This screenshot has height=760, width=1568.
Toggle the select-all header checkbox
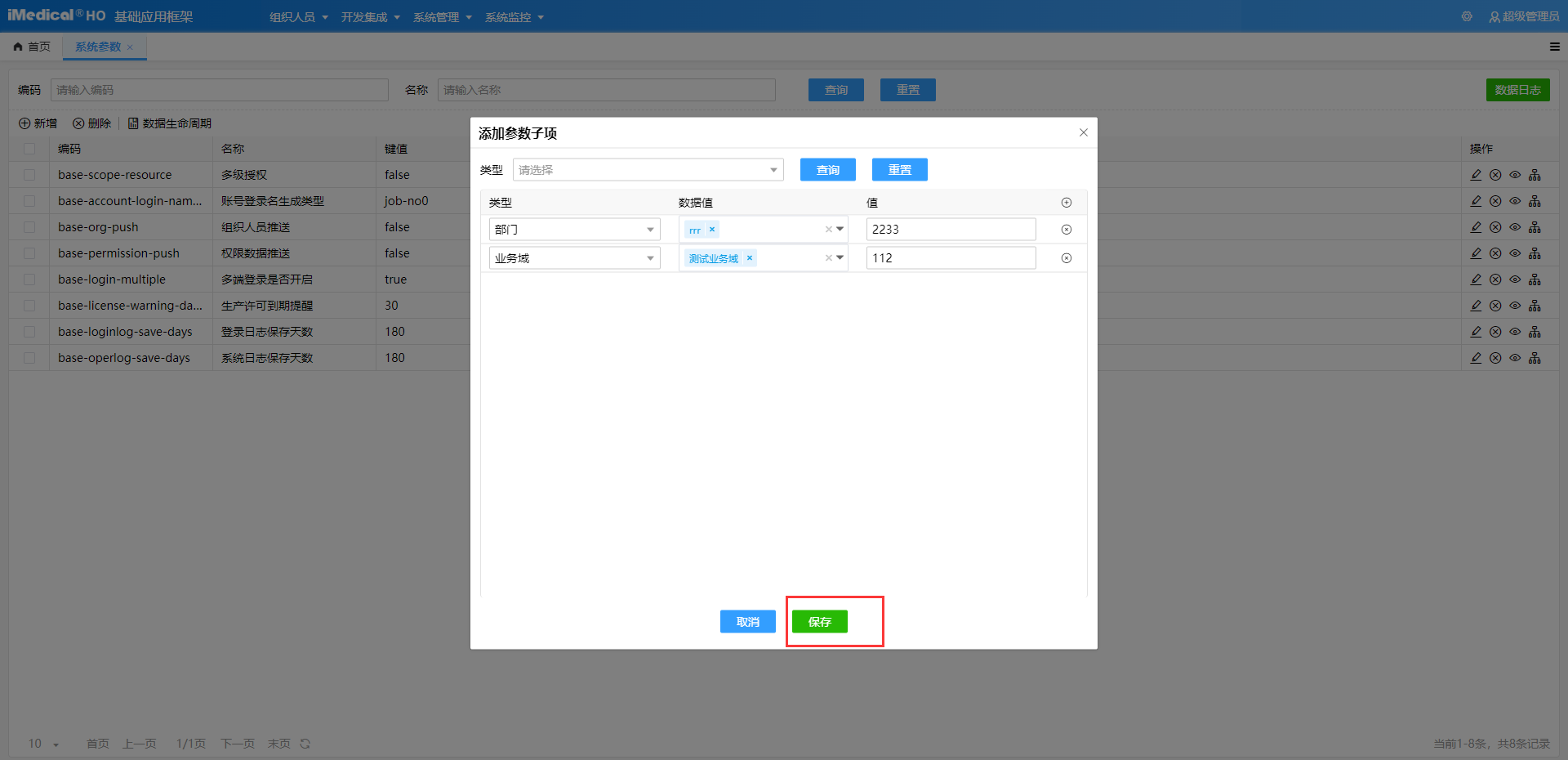click(x=29, y=149)
